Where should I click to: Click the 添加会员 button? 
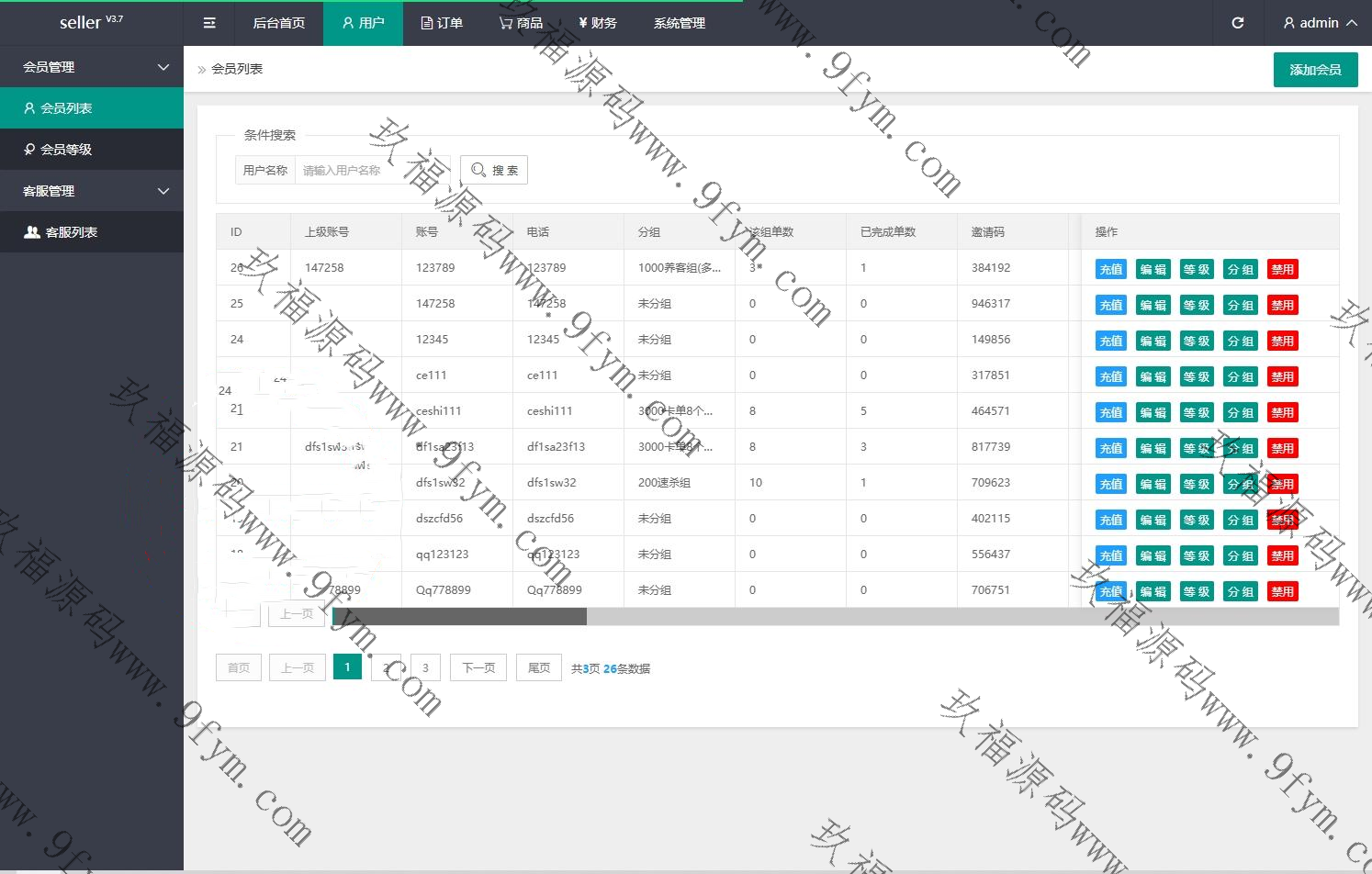pyautogui.click(x=1315, y=70)
